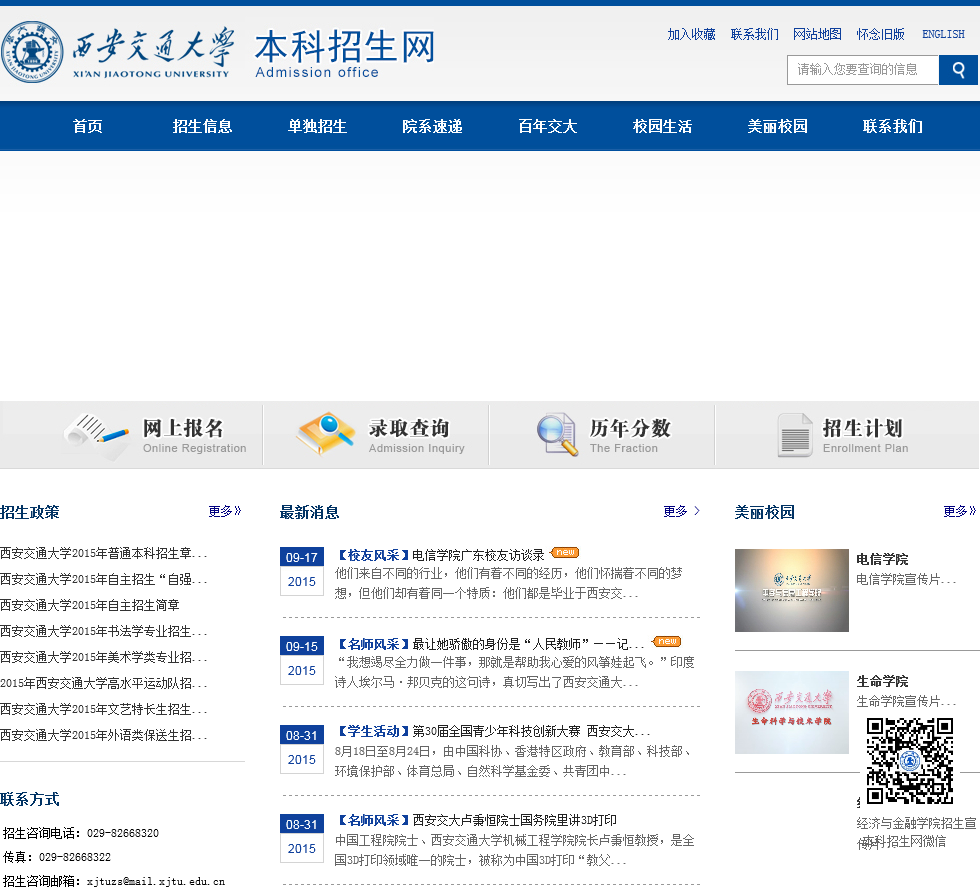The width and height of the screenshot is (980, 891).
Task: Click 生命学院宣传片 description link
Action: pyautogui.click(x=906, y=702)
